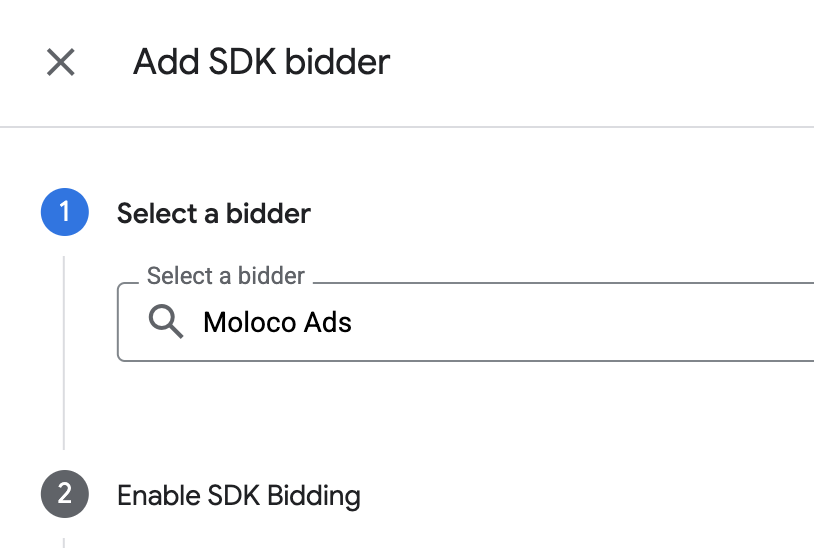
Task: Close the Add SDK bidder dialog
Action: (61, 62)
